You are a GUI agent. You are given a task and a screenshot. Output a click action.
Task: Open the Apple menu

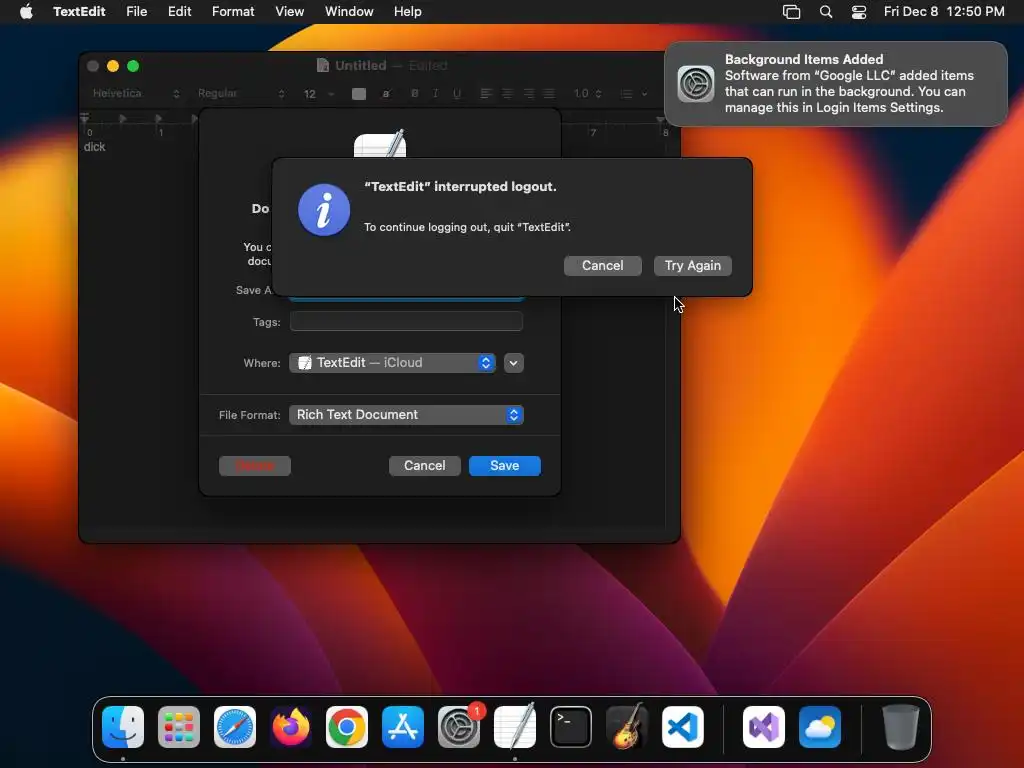tap(26, 12)
